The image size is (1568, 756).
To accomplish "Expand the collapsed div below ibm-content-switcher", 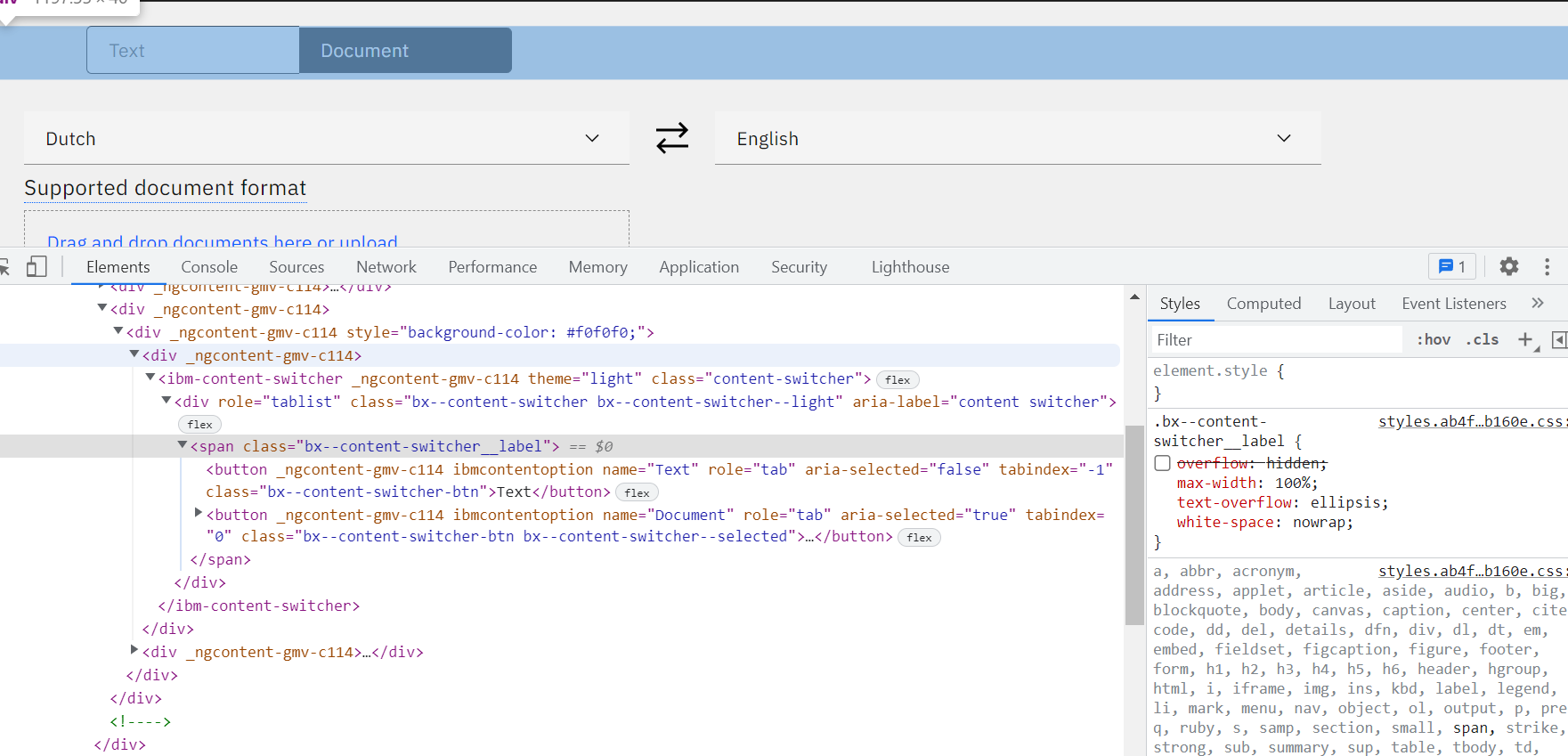I will click(x=134, y=650).
